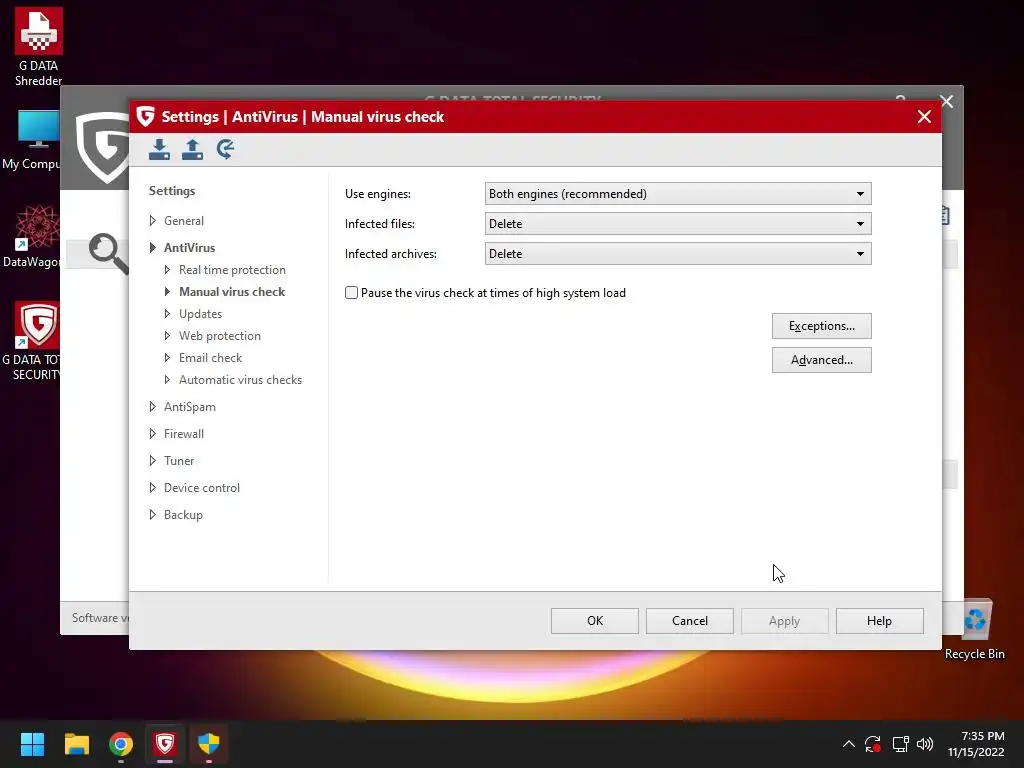Click the reset settings arrow icon
The width and height of the screenshot is (1024, 768).
coord(225,150)
